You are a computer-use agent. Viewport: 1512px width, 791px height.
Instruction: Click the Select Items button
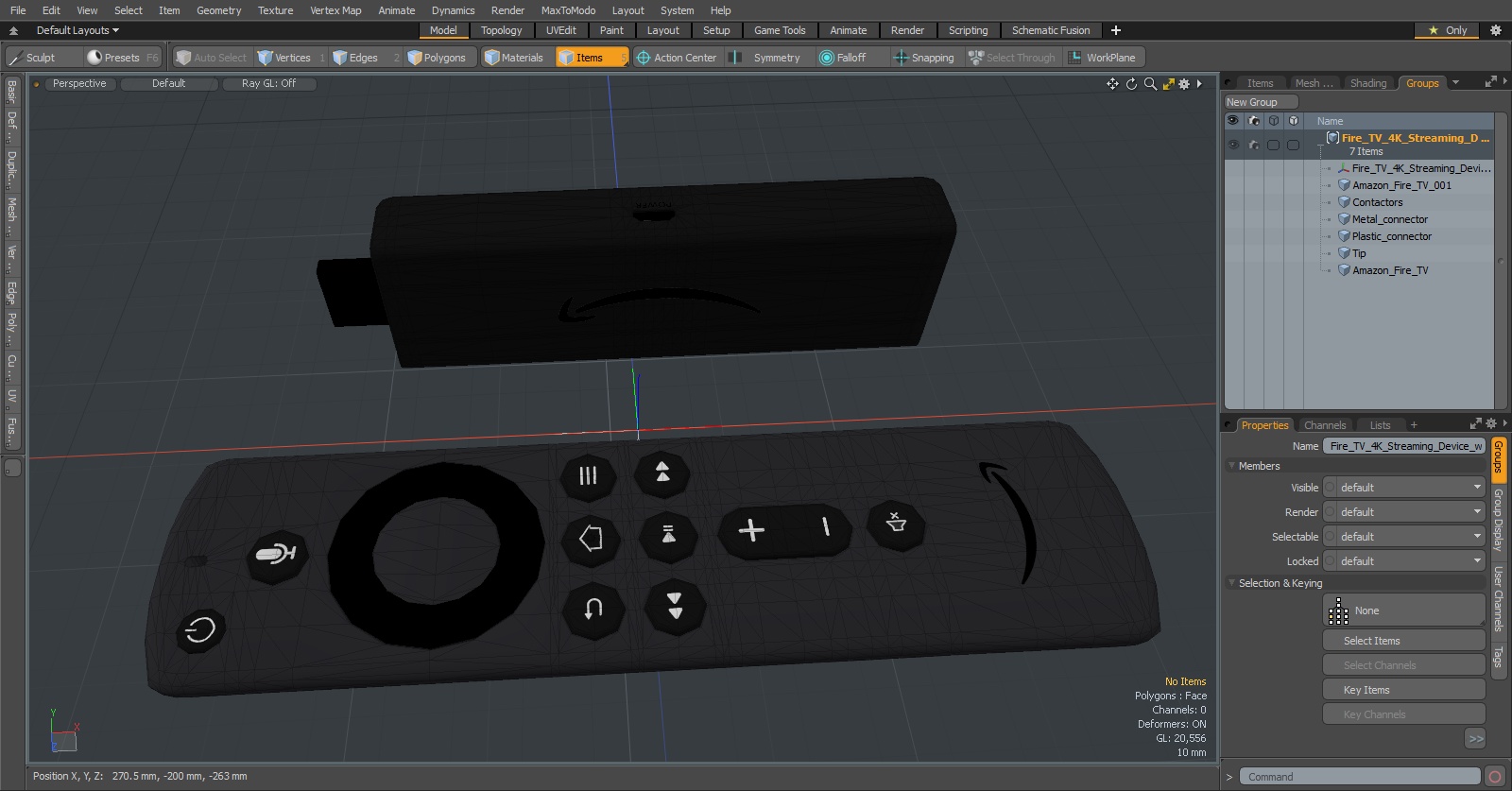(1403, 641)
